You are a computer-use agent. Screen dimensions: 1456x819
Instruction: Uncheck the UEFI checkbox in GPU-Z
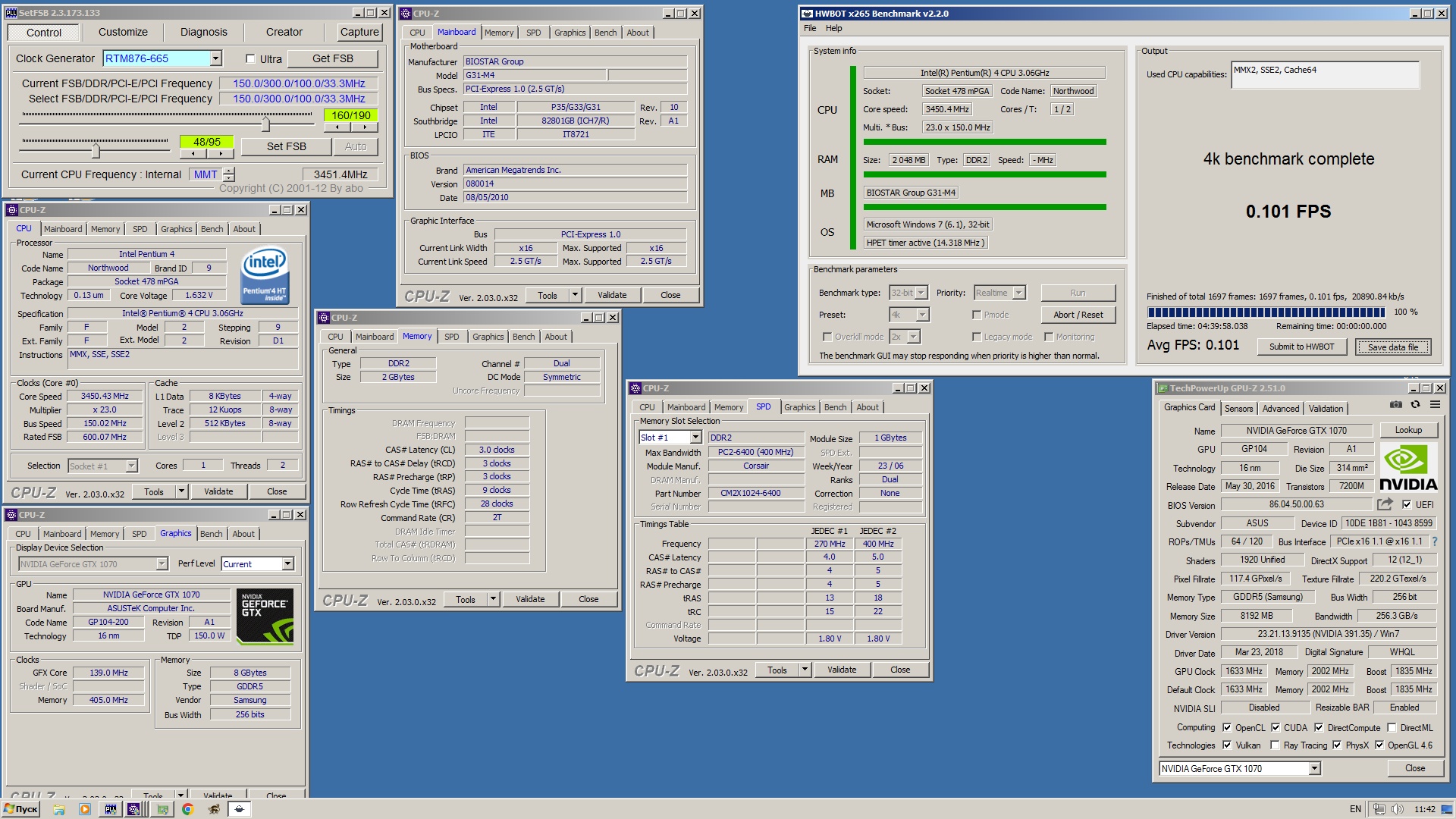click(1407, 504)
